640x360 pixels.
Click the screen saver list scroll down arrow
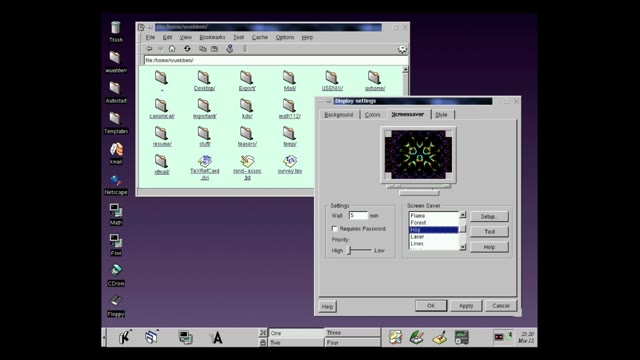(x=462, y=247)
